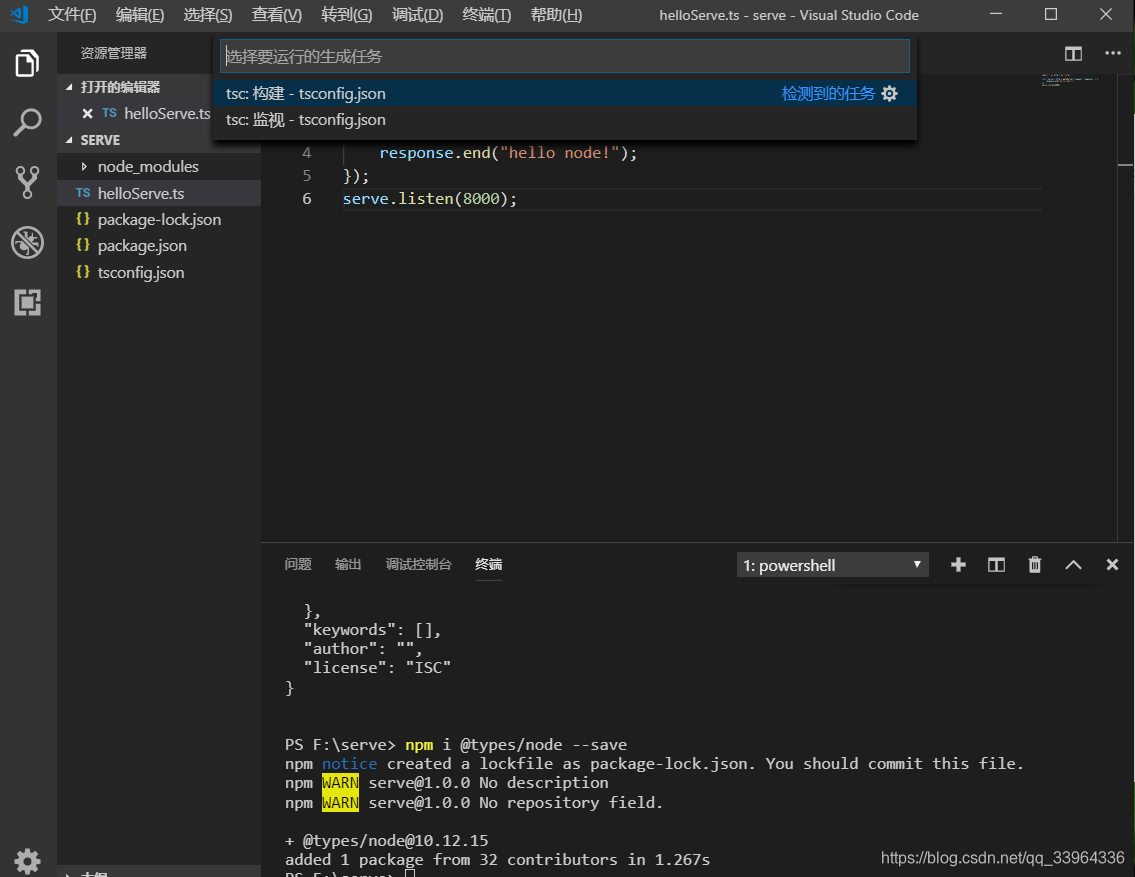Split the terminal panel
This screenshot has width=1135, height=877.
click(997, 564)
